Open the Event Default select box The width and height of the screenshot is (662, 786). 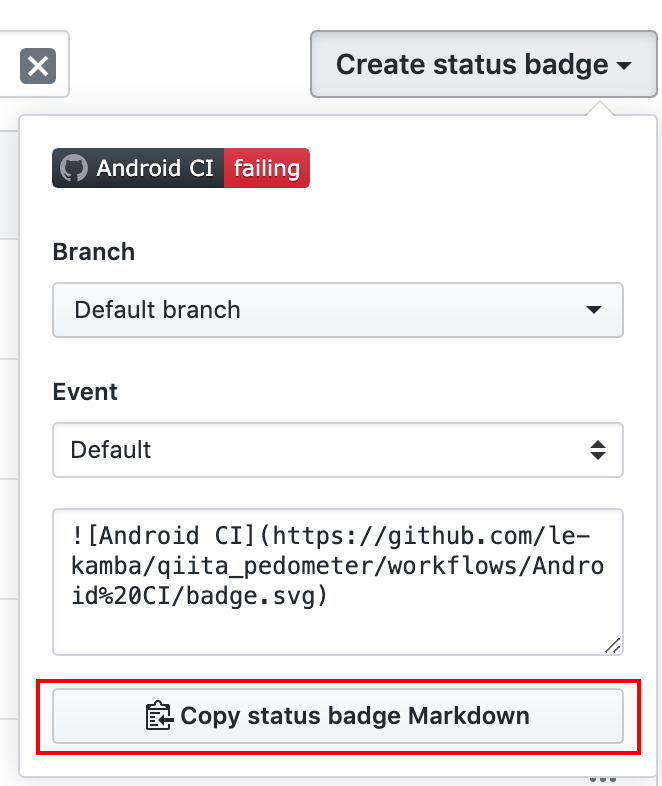coord(338,450)
